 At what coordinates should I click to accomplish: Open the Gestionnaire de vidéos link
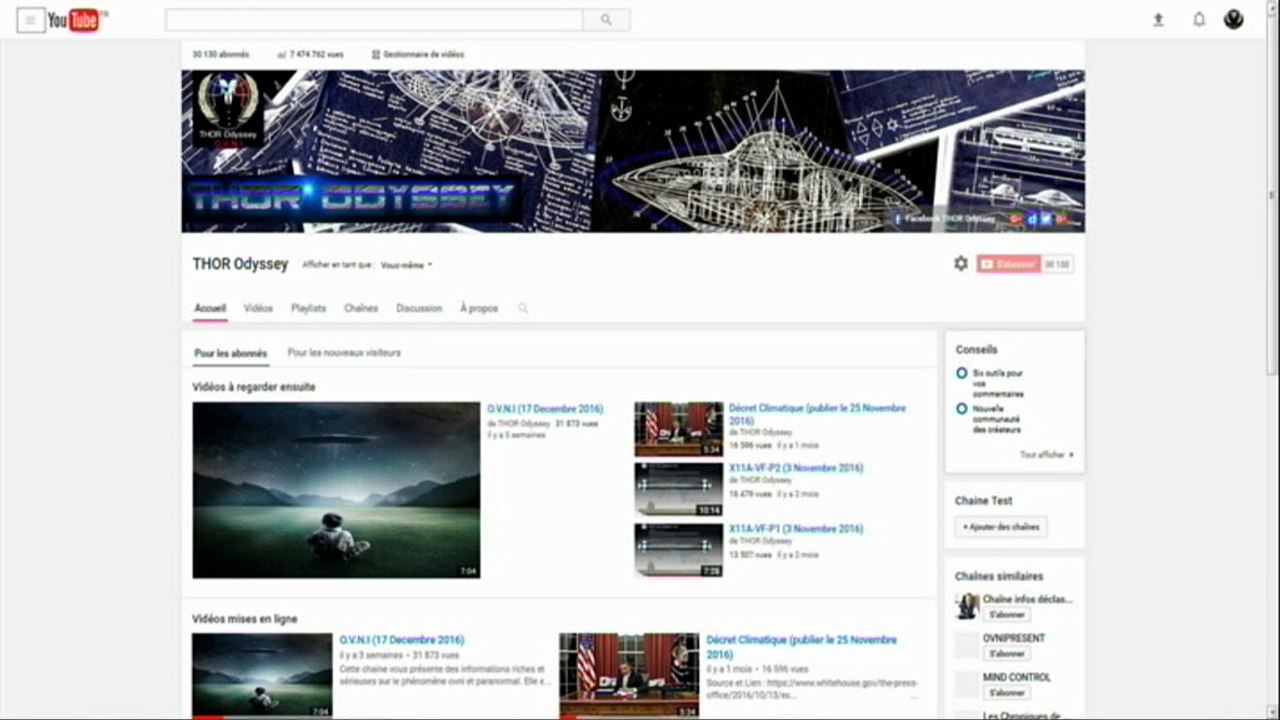418,55
